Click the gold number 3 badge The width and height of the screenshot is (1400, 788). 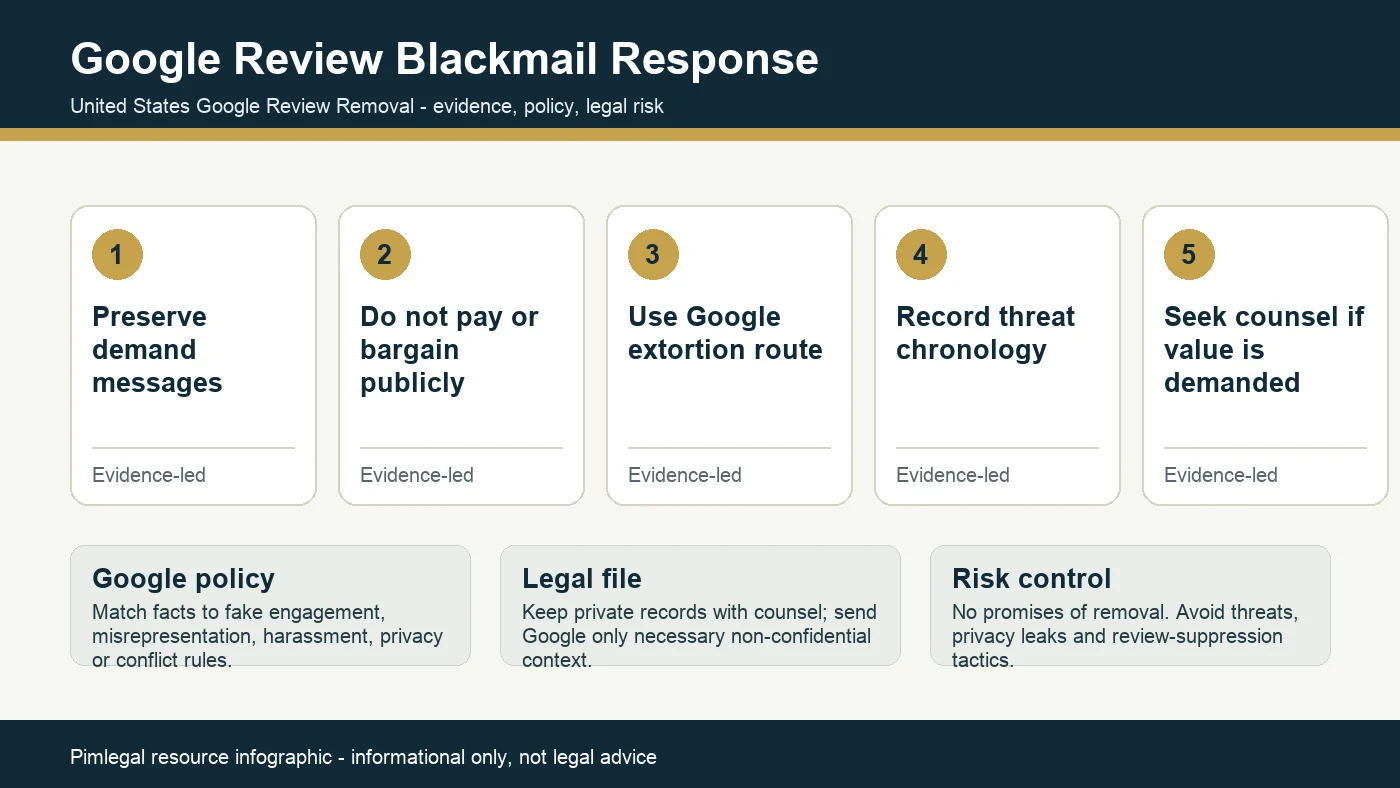[x=654, y=254]
